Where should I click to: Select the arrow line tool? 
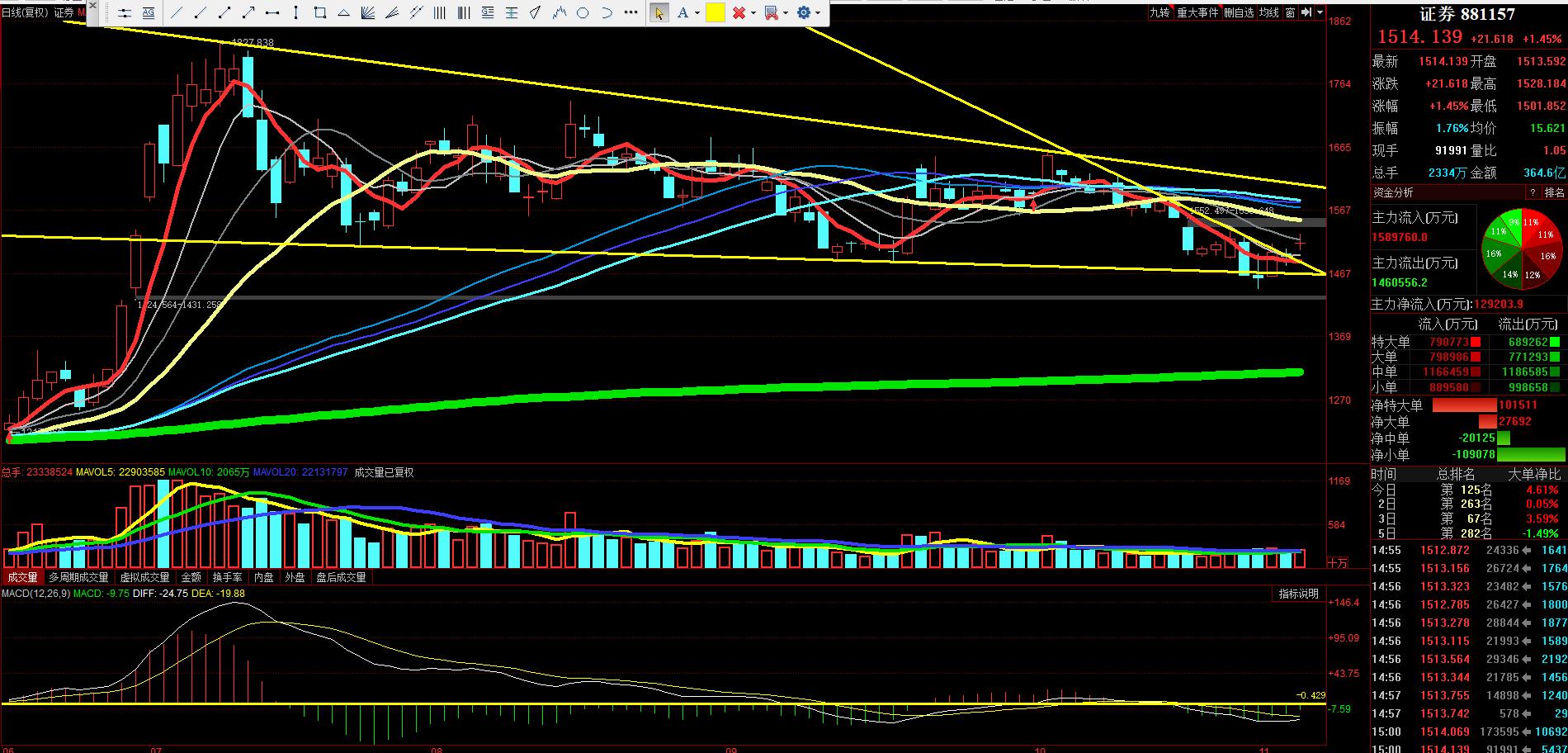click(248, 13)
